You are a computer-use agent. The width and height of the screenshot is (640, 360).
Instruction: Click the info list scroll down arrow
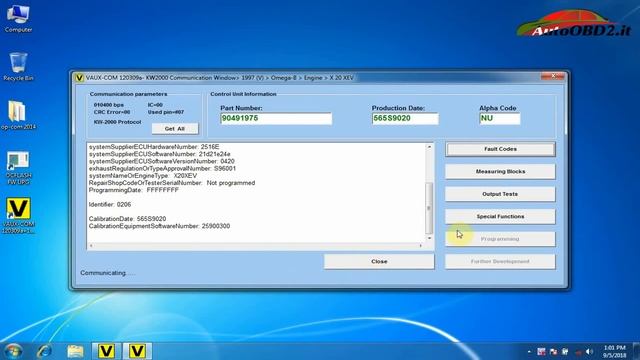pos(429,238)
